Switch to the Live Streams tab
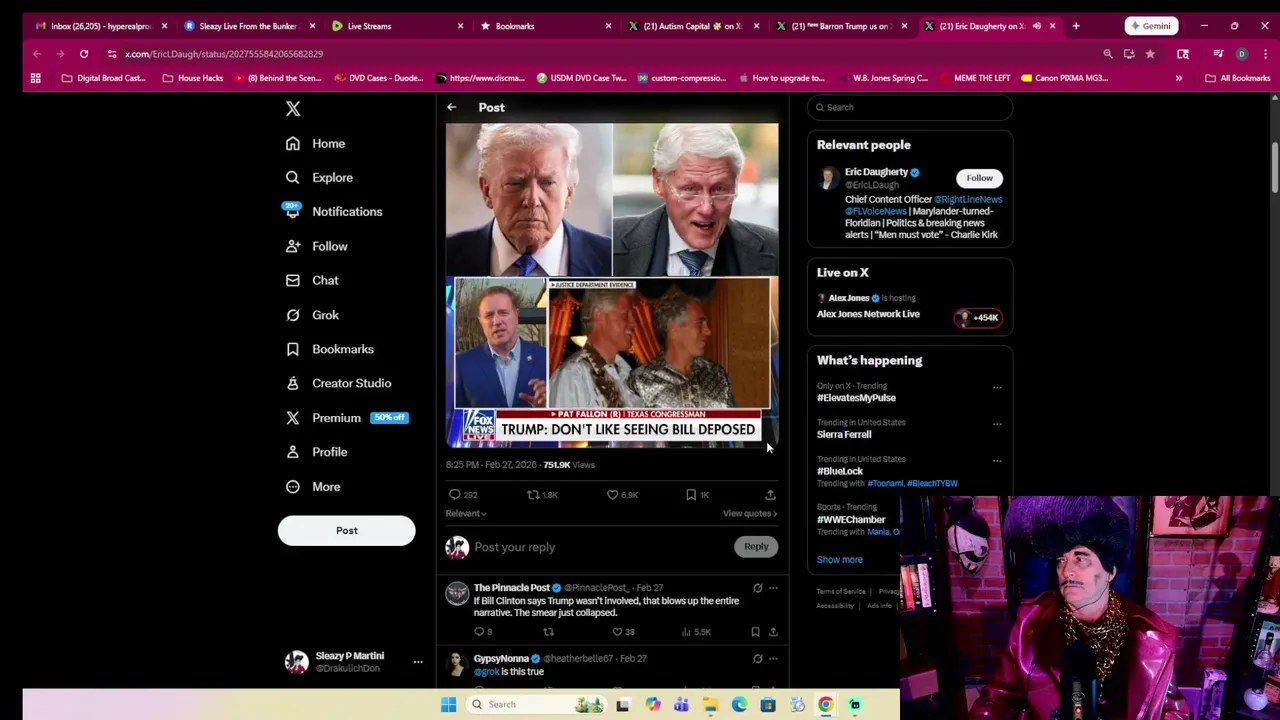This screenshot has height=720, width=1280. tap(396, 26)
